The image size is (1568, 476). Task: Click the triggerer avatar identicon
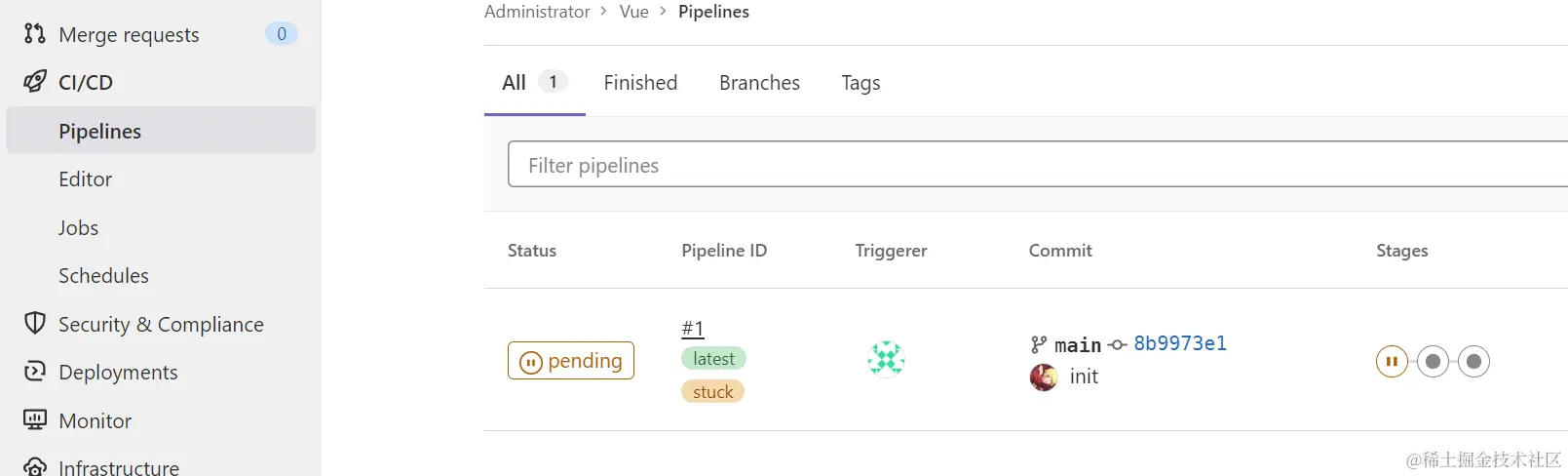point(886,359)
